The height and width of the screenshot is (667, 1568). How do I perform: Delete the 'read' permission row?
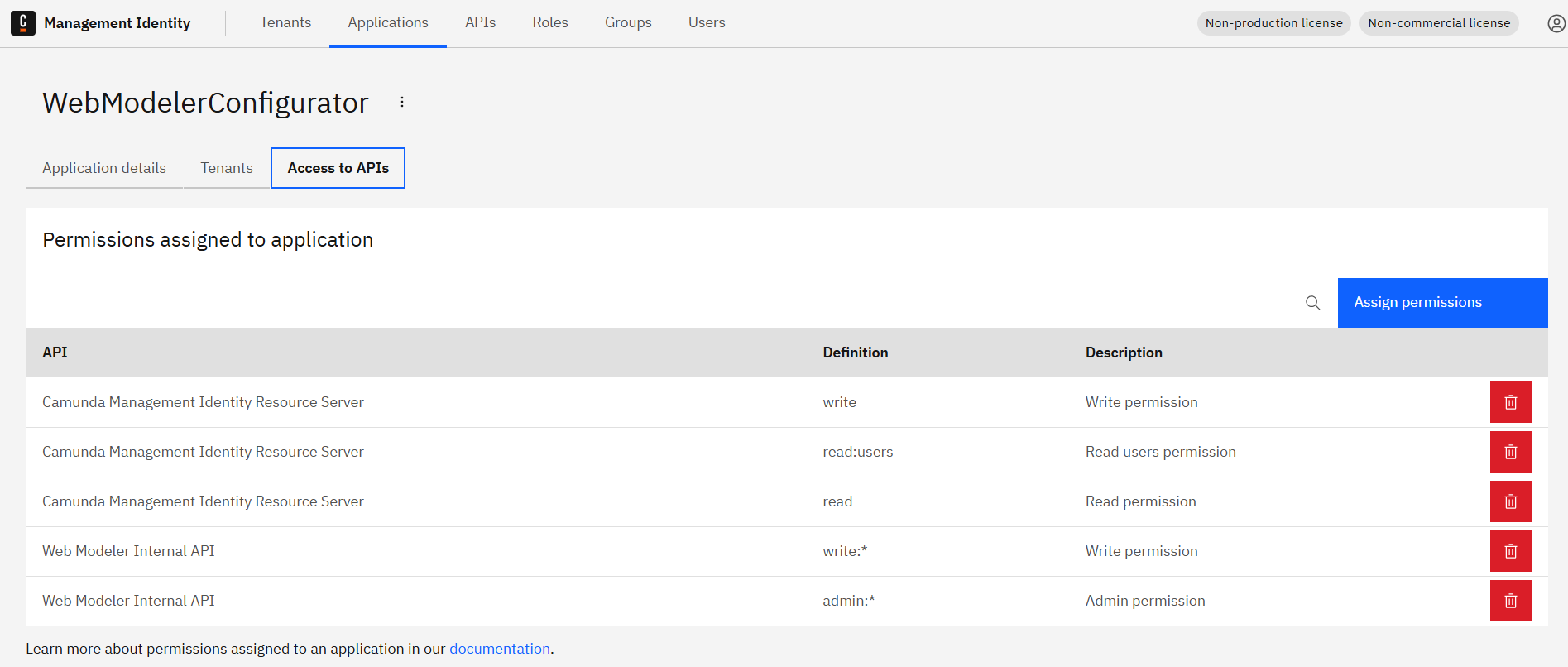[x=1510, y=501]
